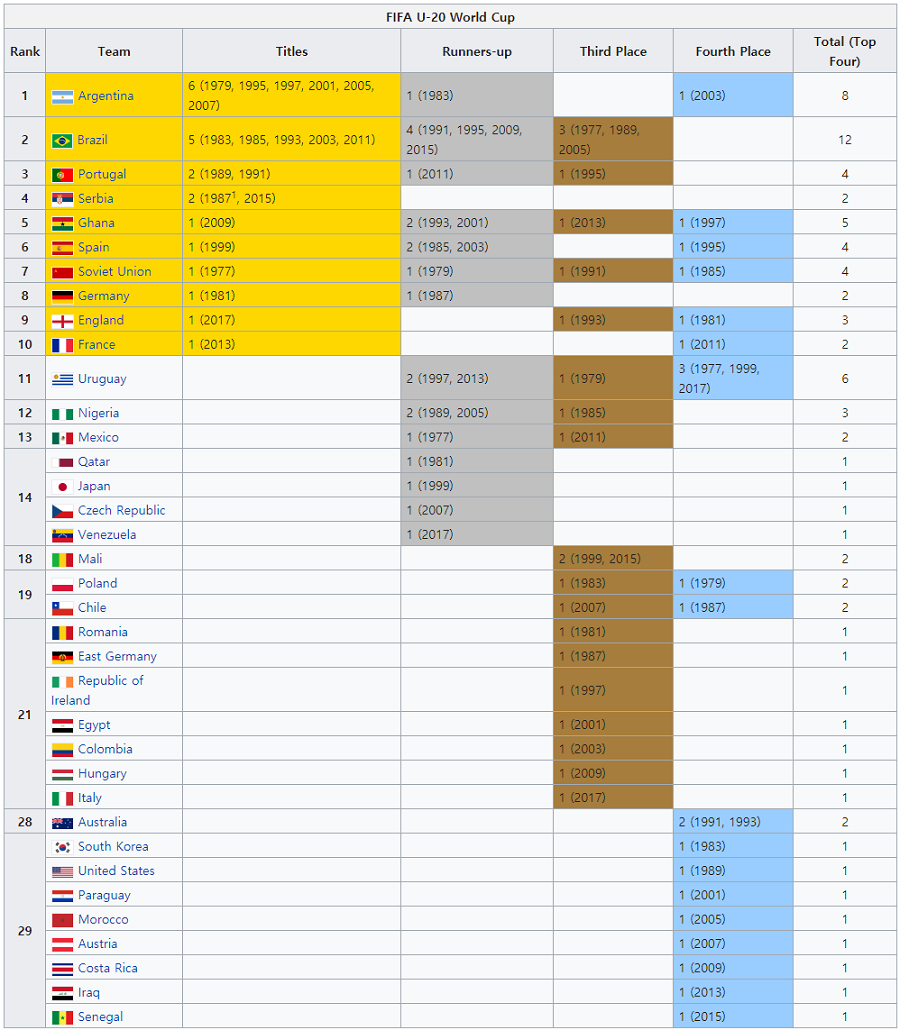Click the Nigeria flag icon
900x1030 pixels.
[62, 414]
